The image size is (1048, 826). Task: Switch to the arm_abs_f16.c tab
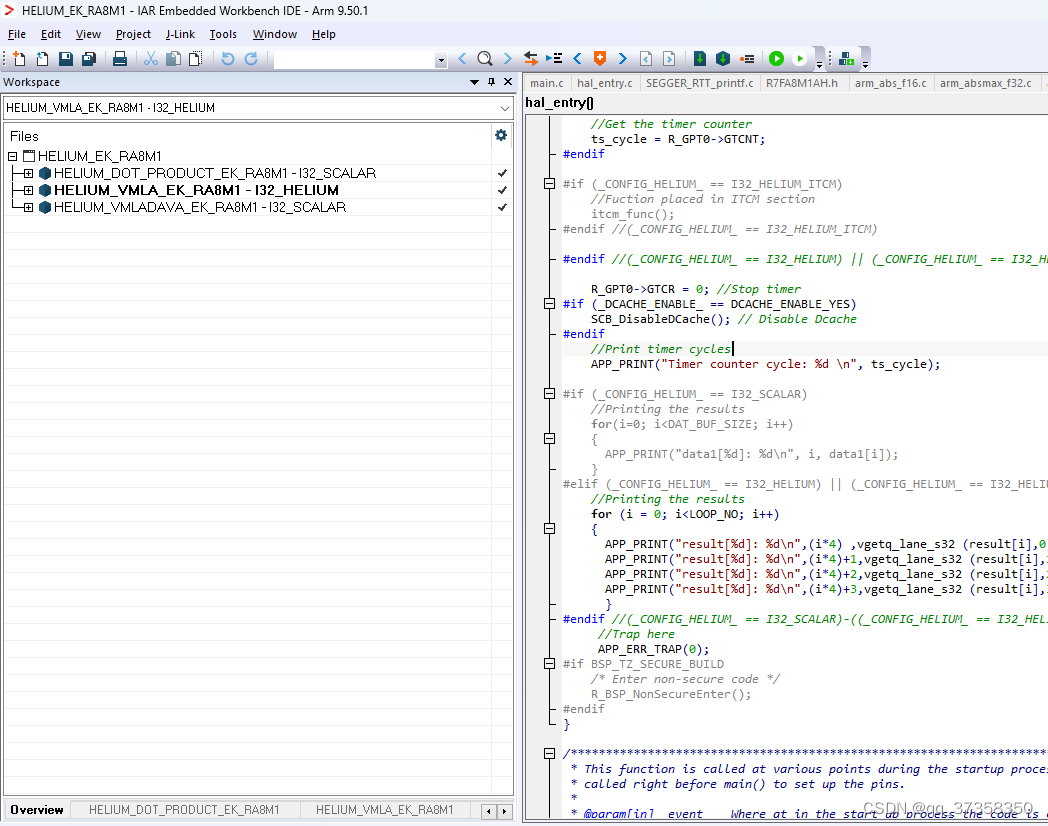[890, 83]
